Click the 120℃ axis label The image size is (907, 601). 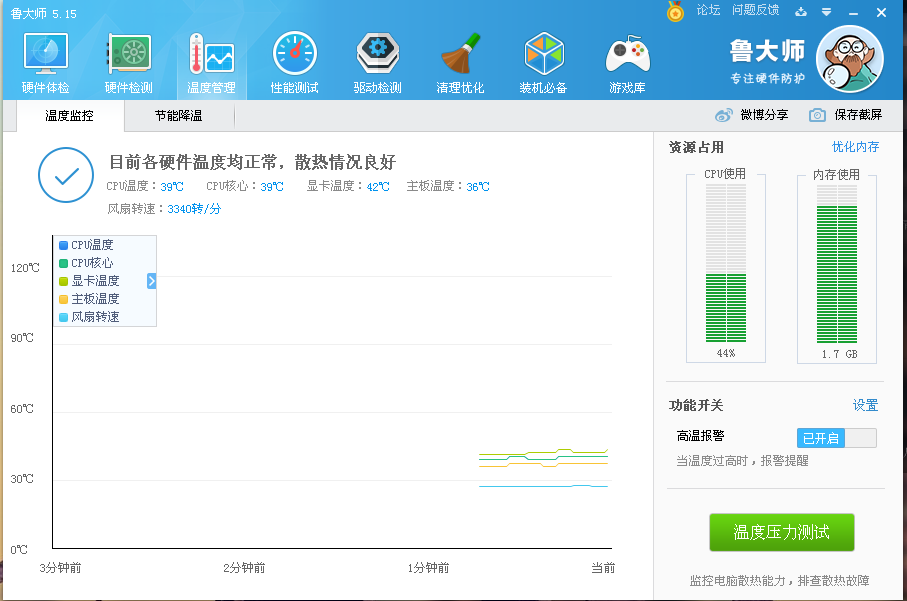click(25, 268)
